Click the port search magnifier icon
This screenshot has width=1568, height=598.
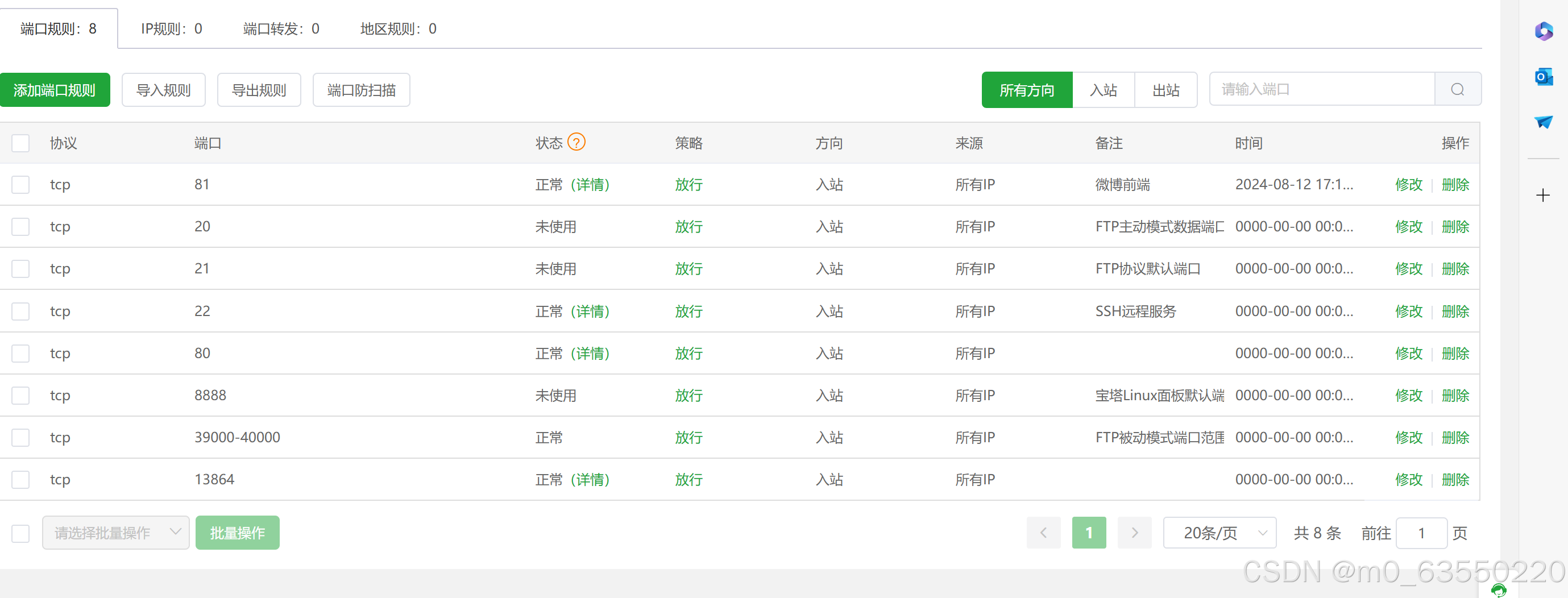[1457, 89]
